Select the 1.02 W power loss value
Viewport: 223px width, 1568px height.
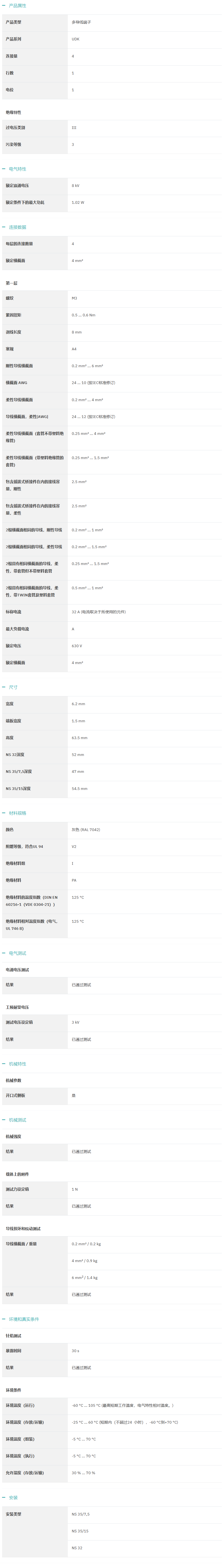click(78, 203)
